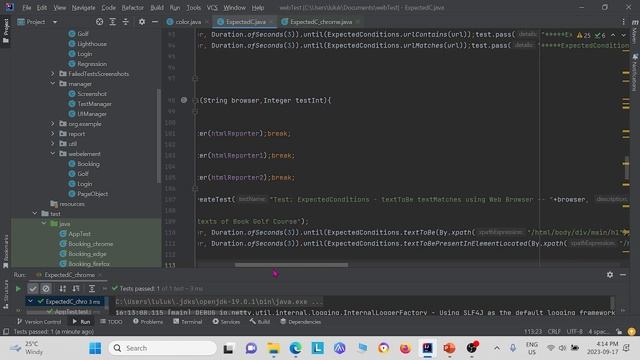The width and height of the screenshot is (640, 360).
Task: Open Bookmarks tool window on left edge
Action: [x=6, y=251]
